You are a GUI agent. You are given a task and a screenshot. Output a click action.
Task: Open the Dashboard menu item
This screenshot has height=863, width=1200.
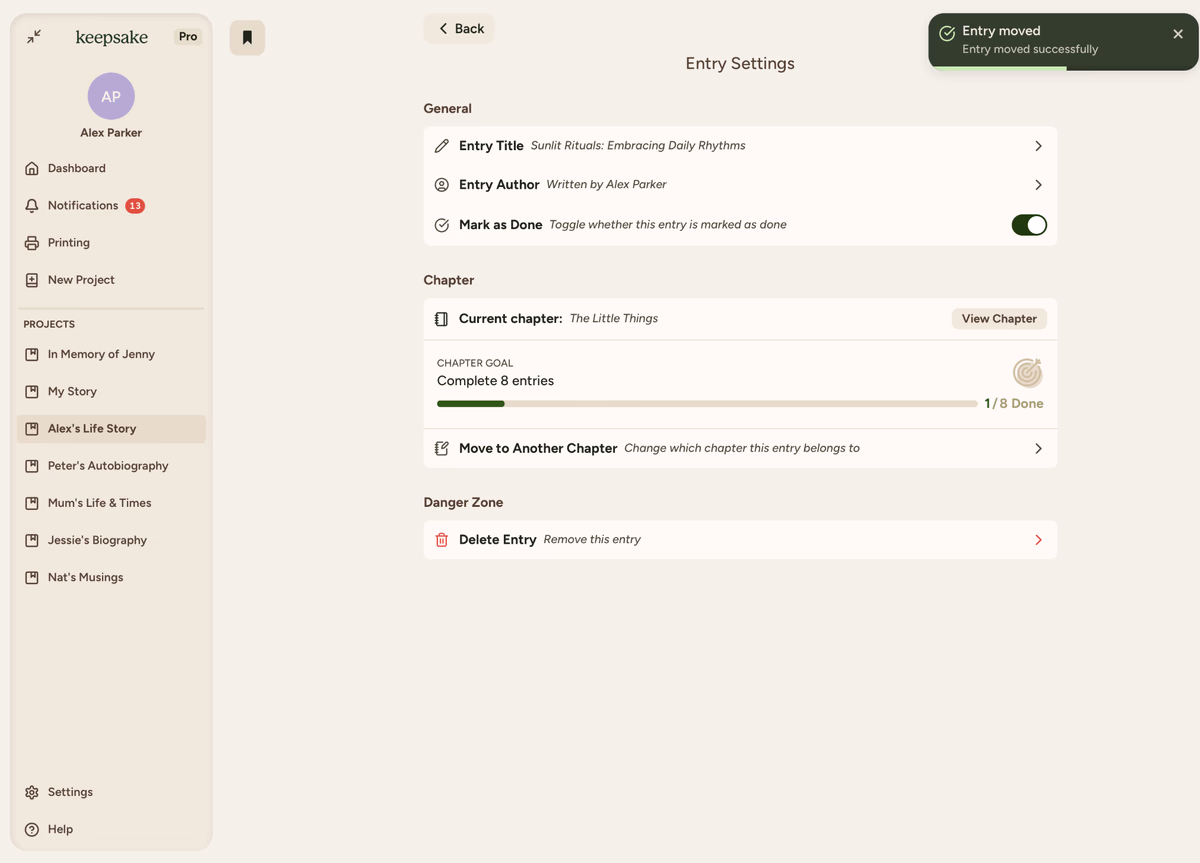[x=76, y=169]
